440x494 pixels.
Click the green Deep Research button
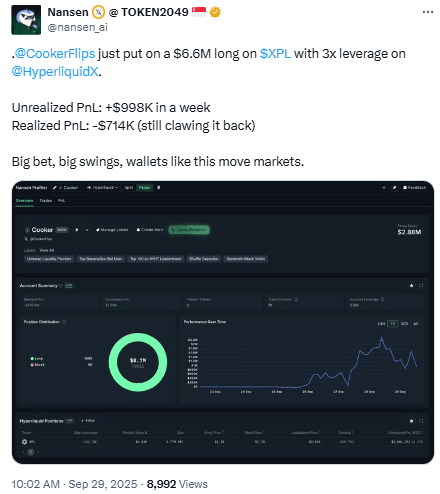tap(189, 230)
